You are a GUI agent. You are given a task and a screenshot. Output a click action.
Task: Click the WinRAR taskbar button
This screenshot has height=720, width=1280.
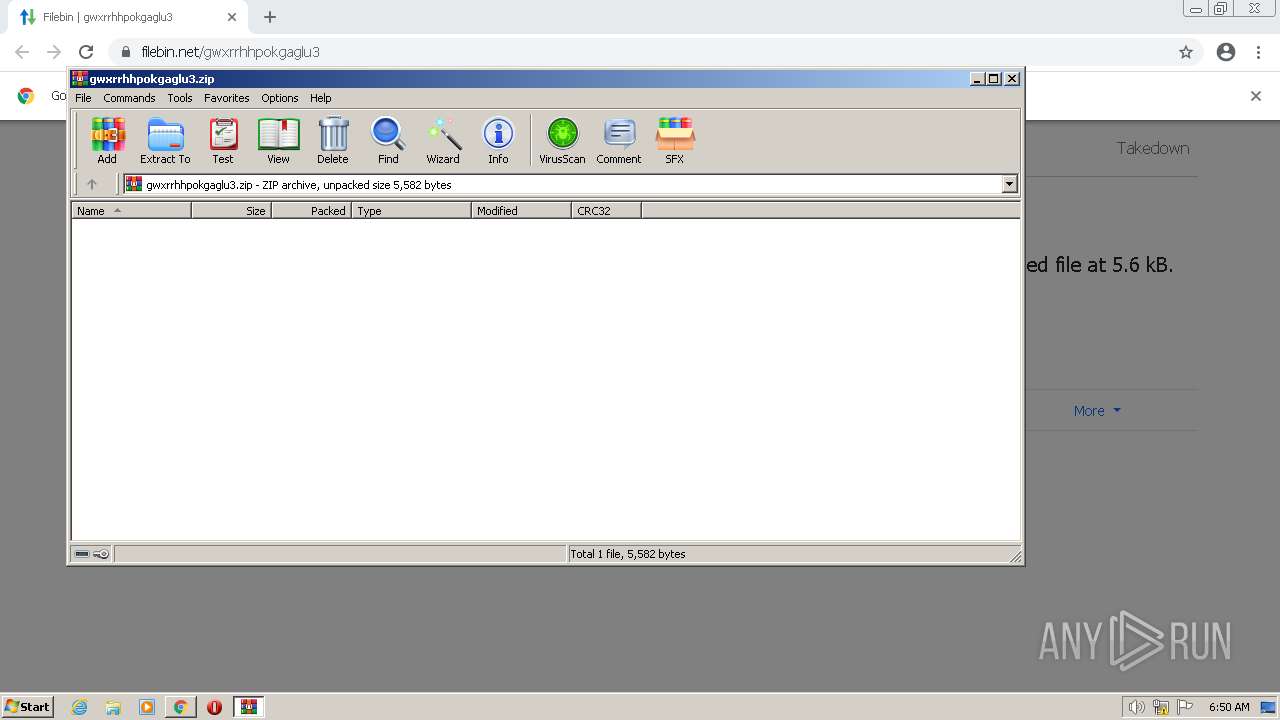tap(249, 707)
